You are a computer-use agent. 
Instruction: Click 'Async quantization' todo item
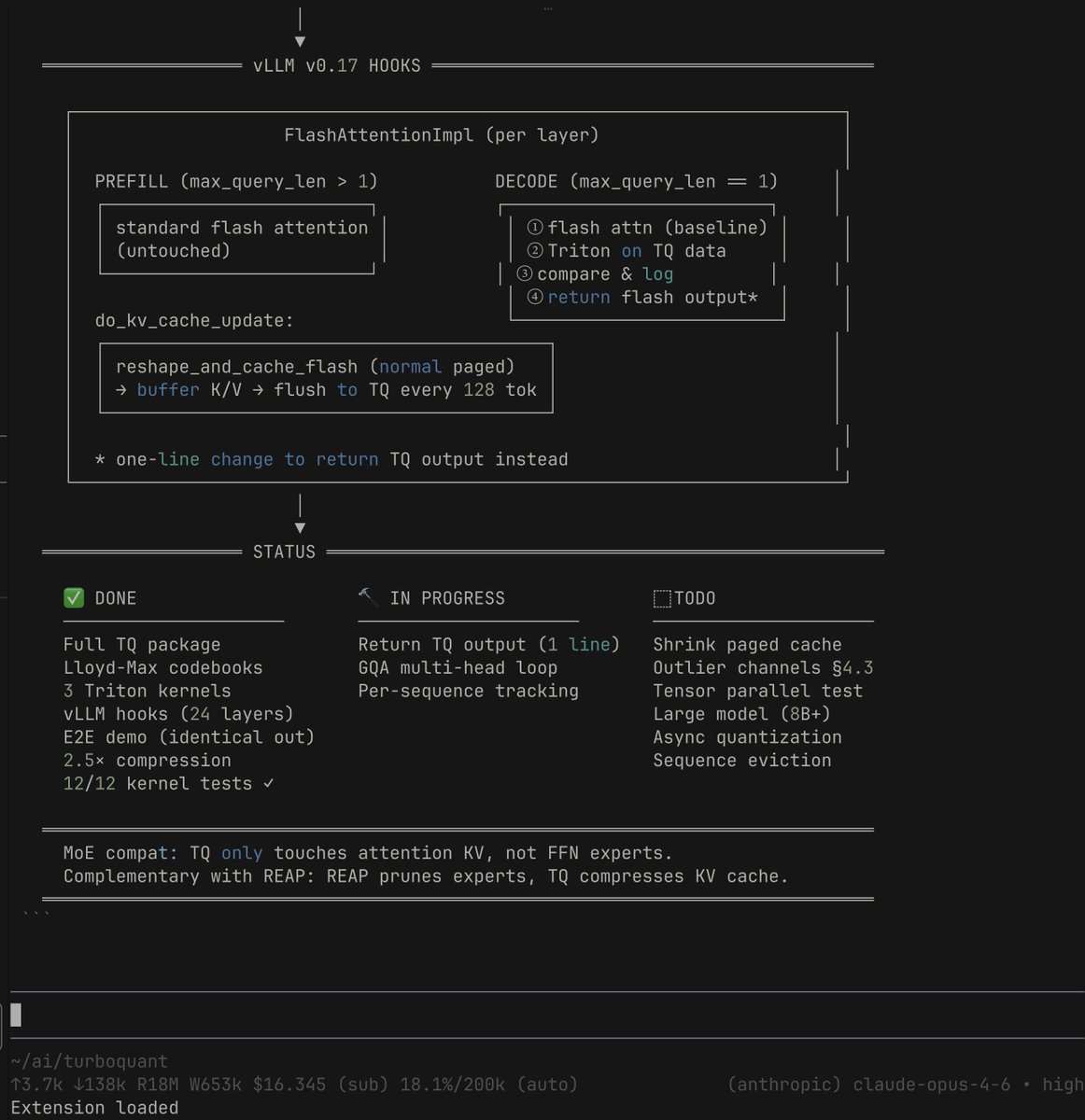[747, 737]
